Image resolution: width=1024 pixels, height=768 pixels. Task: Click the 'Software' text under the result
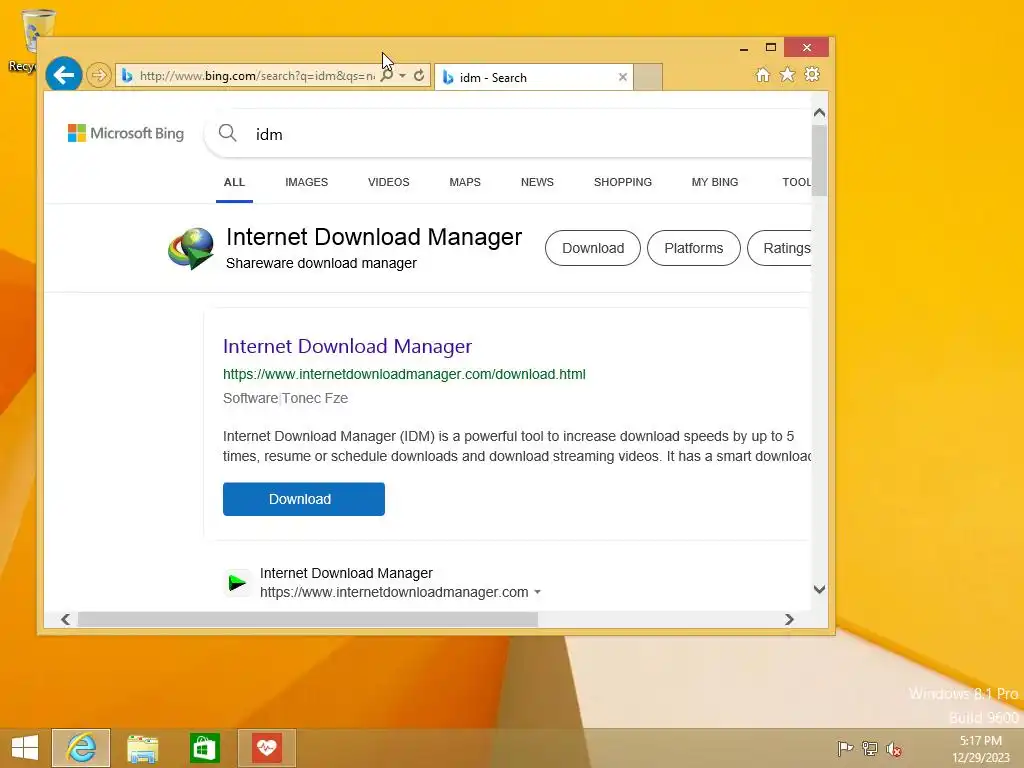click(x=250, y=398)
